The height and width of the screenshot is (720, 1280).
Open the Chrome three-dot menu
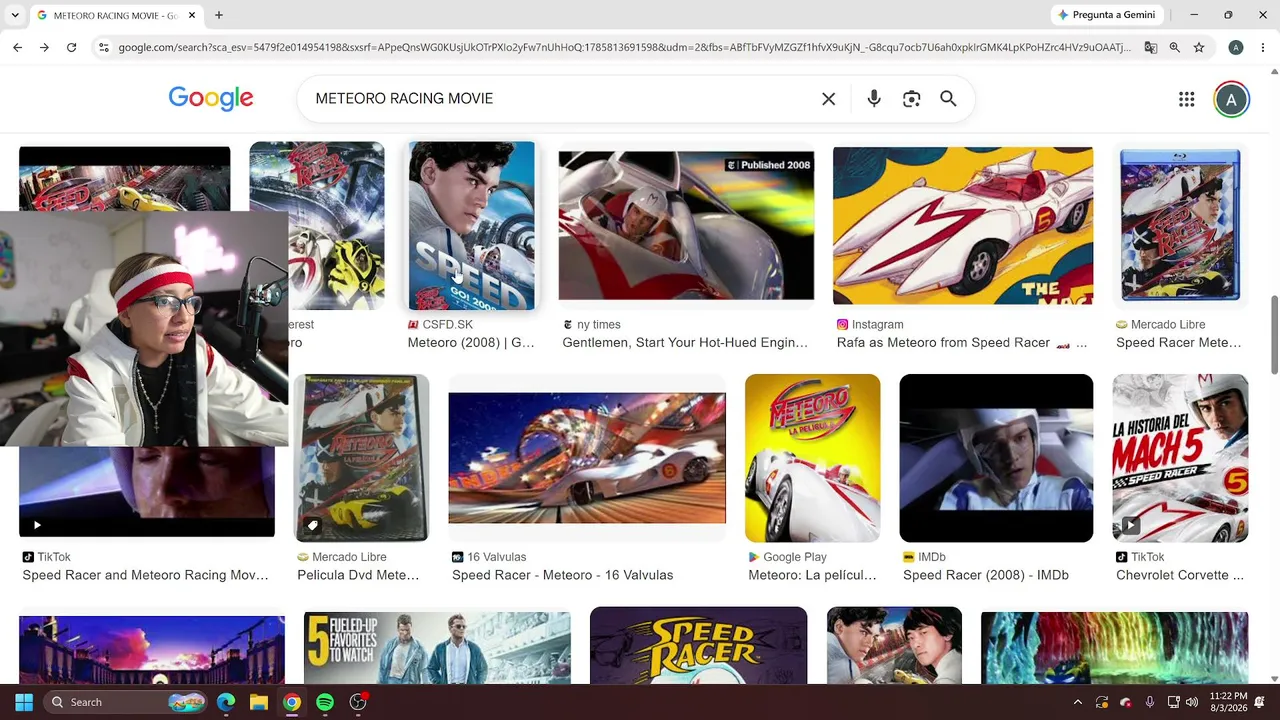(x=1263, y=47)
